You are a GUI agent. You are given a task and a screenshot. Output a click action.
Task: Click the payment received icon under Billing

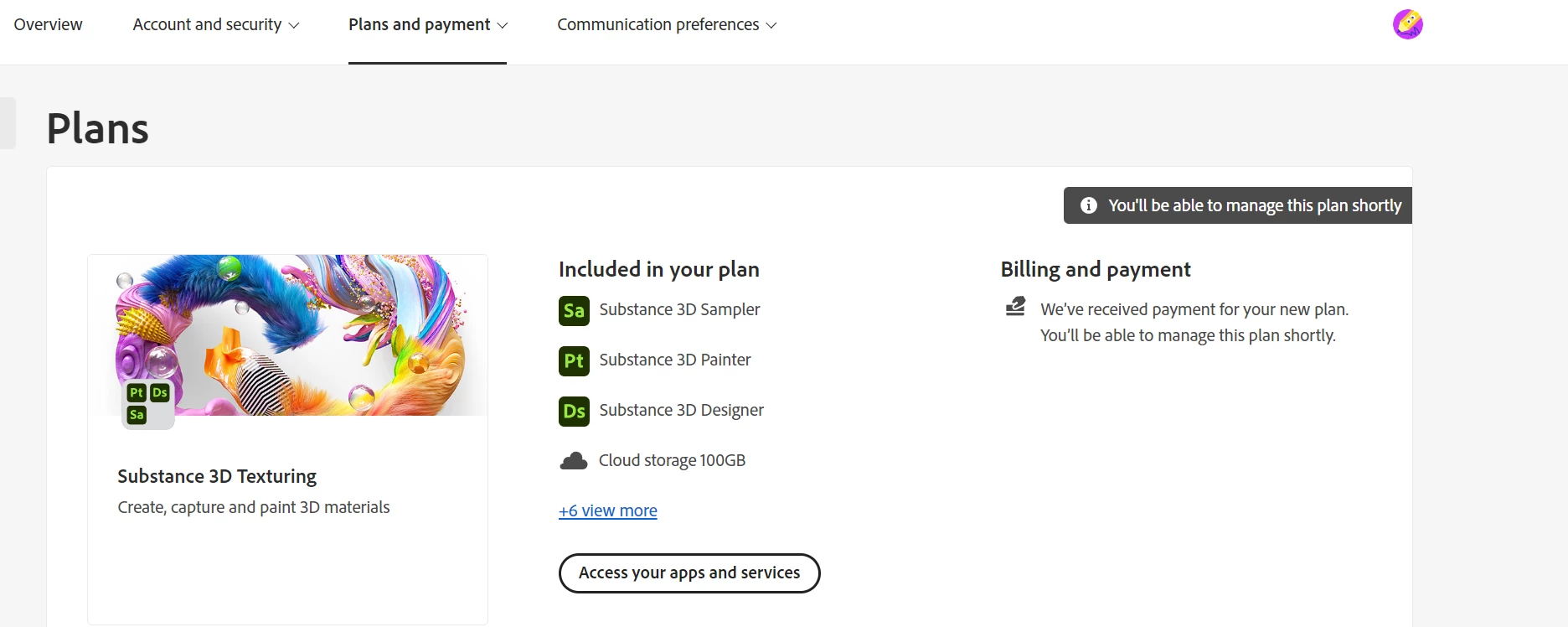[x=1015, y=307]
